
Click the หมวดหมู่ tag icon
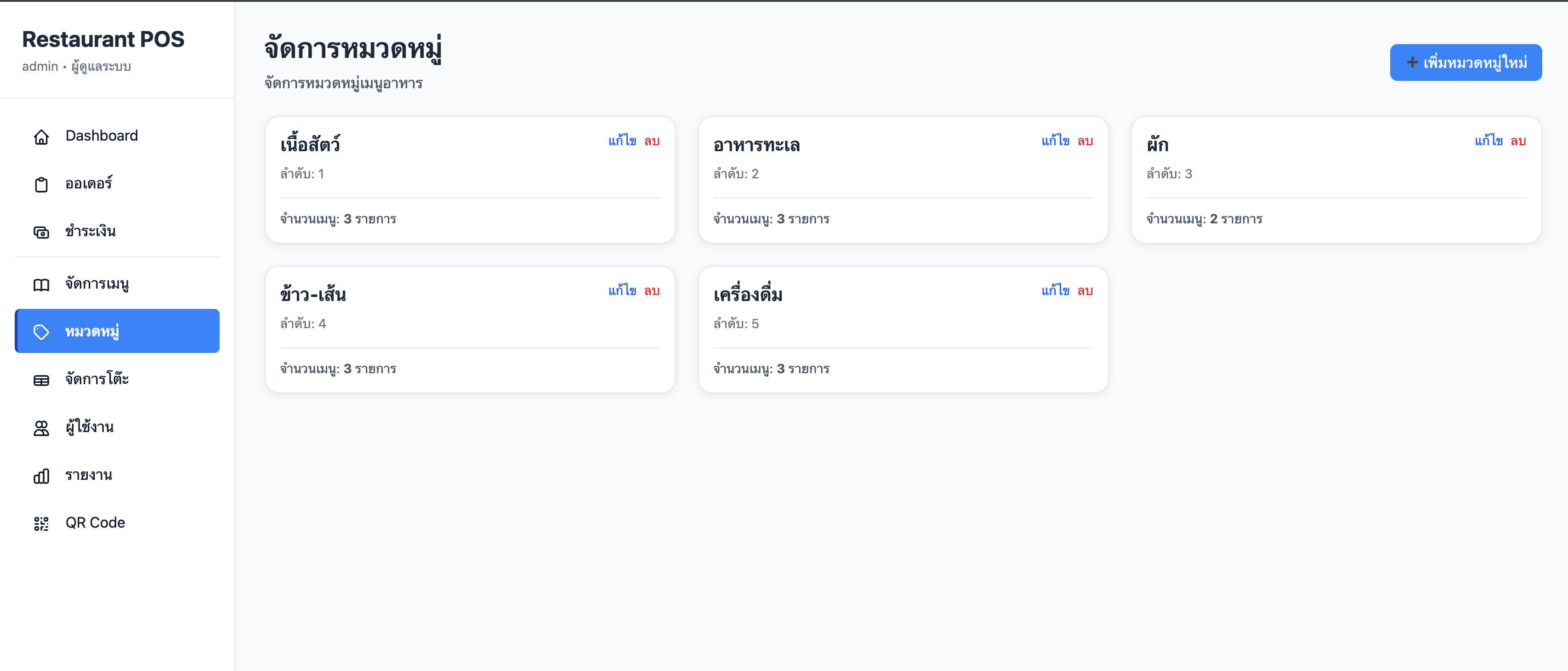click(41, 332)
